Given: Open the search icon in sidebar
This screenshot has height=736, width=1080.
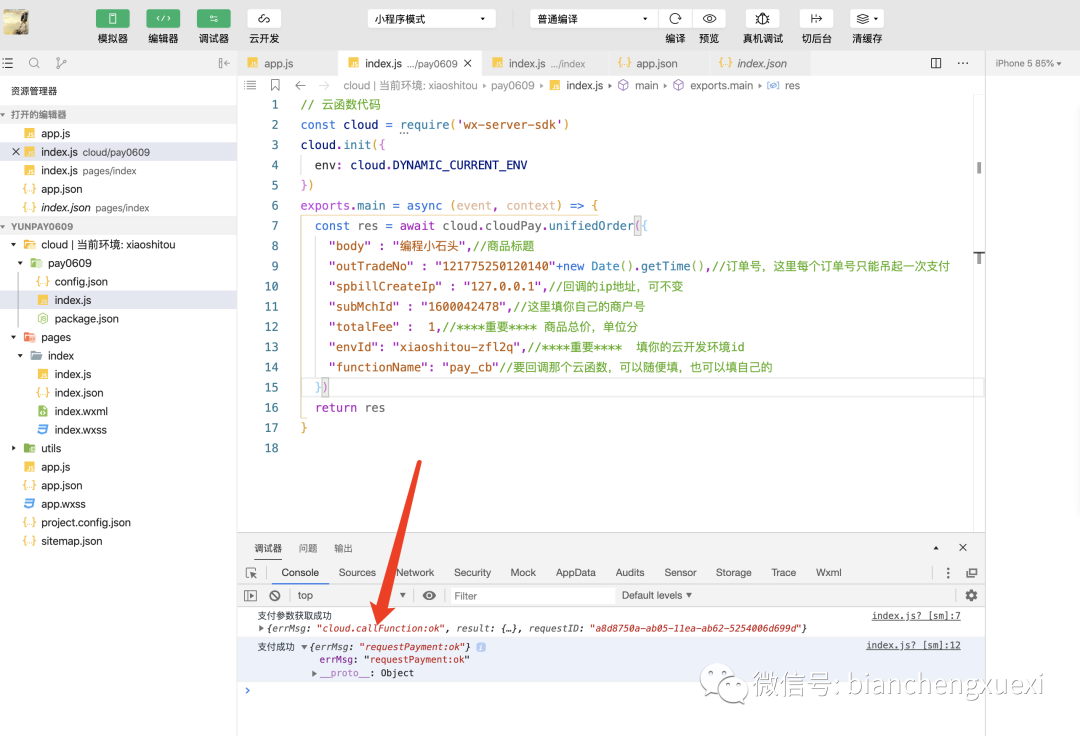Looking at the screenshot, I should click(34, 63).
